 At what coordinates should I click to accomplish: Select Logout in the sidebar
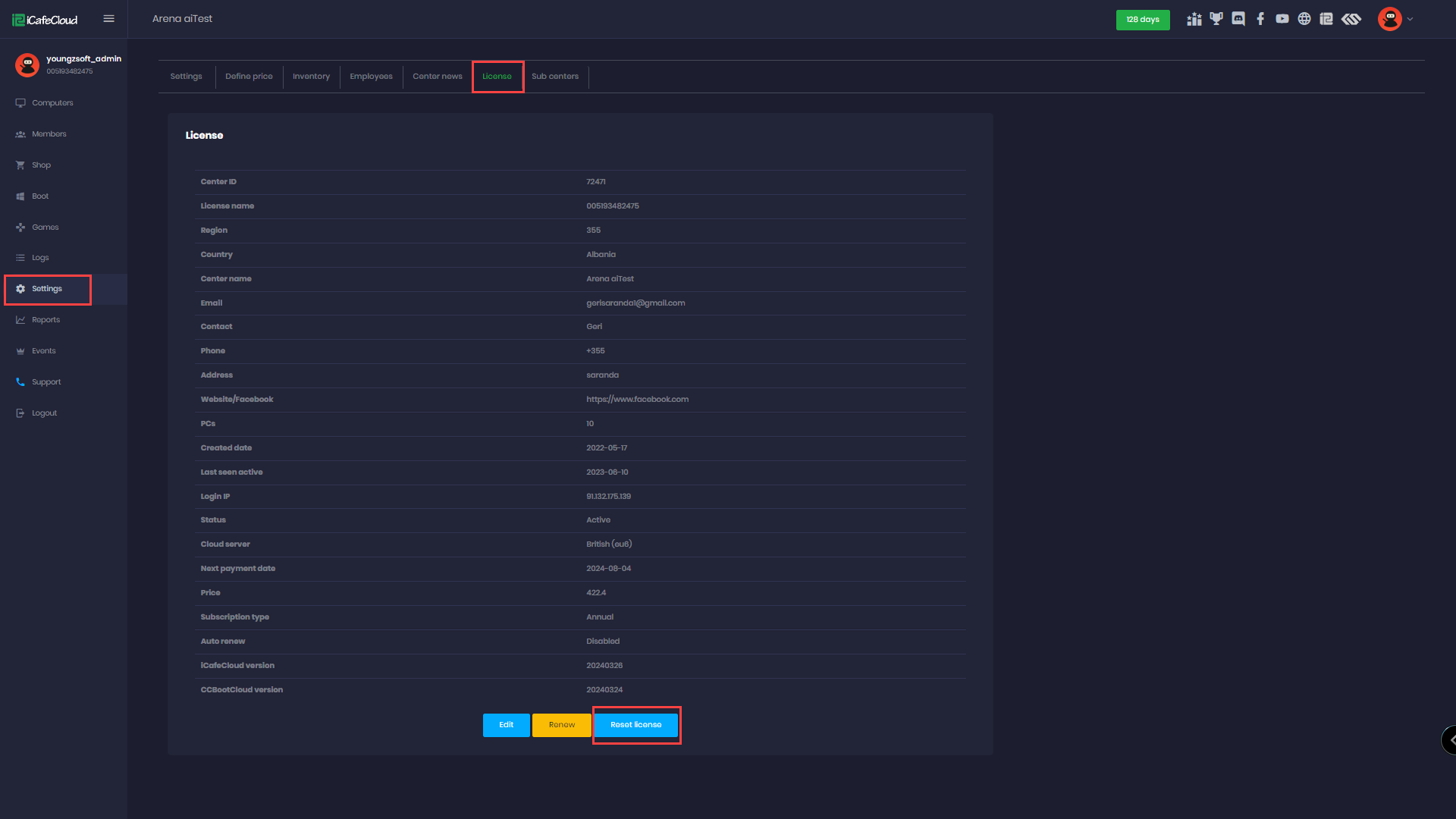43,413
